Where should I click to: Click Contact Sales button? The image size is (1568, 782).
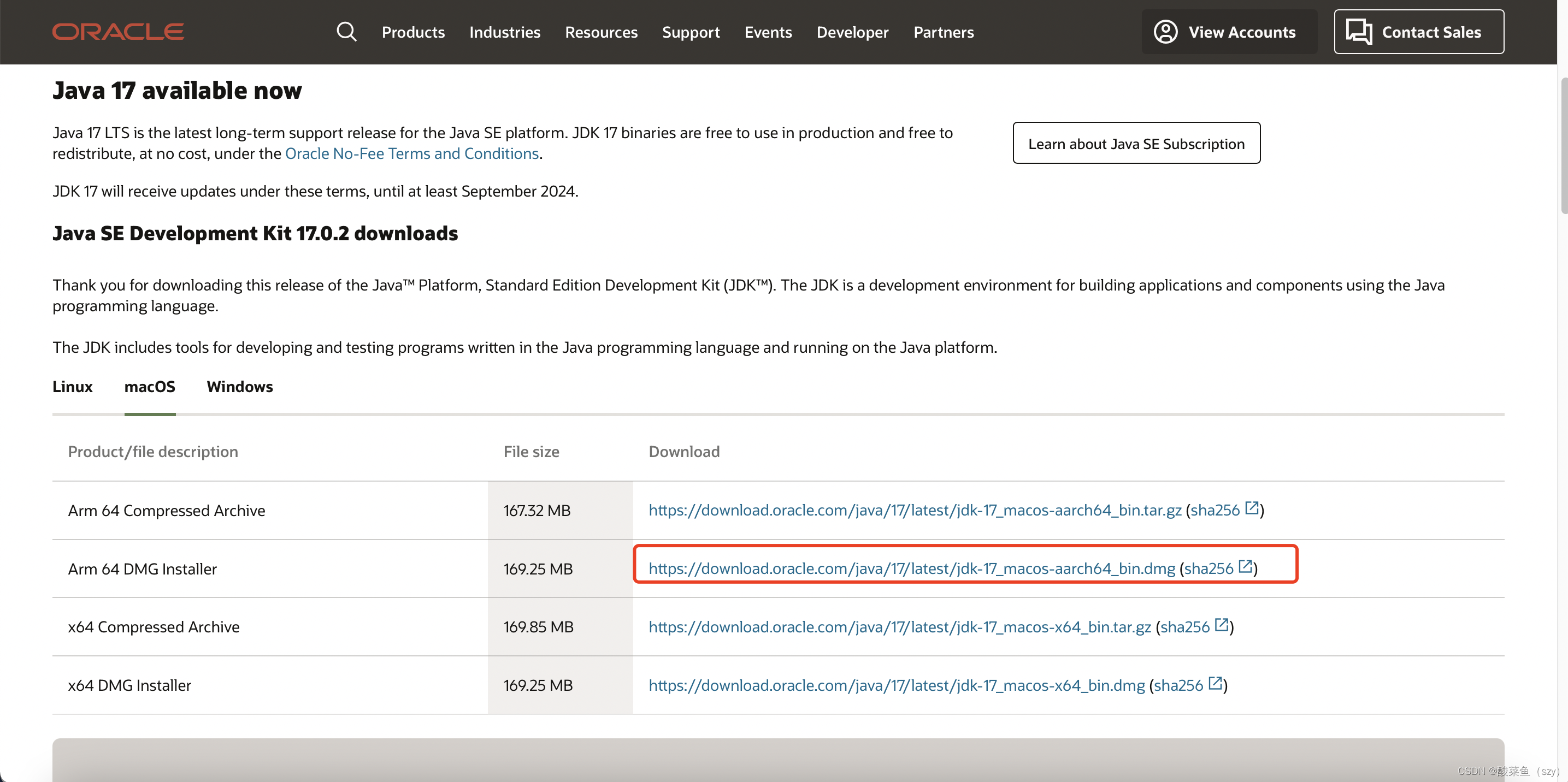1418,32
